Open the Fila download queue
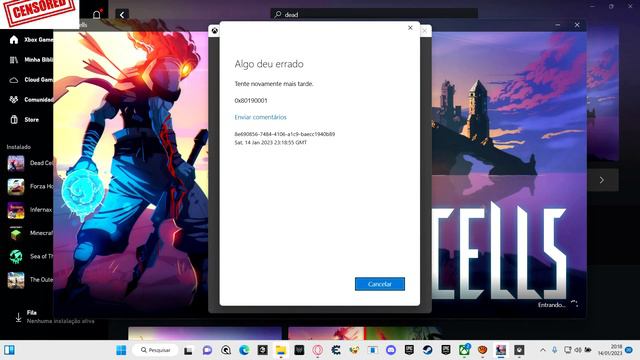 tap(55, 317)
